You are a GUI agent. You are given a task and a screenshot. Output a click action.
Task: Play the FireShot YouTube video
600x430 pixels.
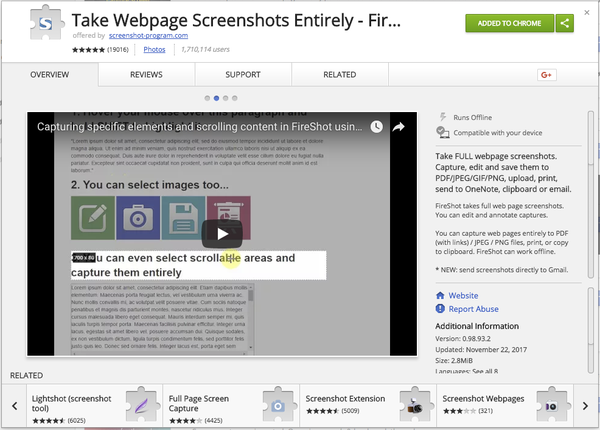coord(222,234)
